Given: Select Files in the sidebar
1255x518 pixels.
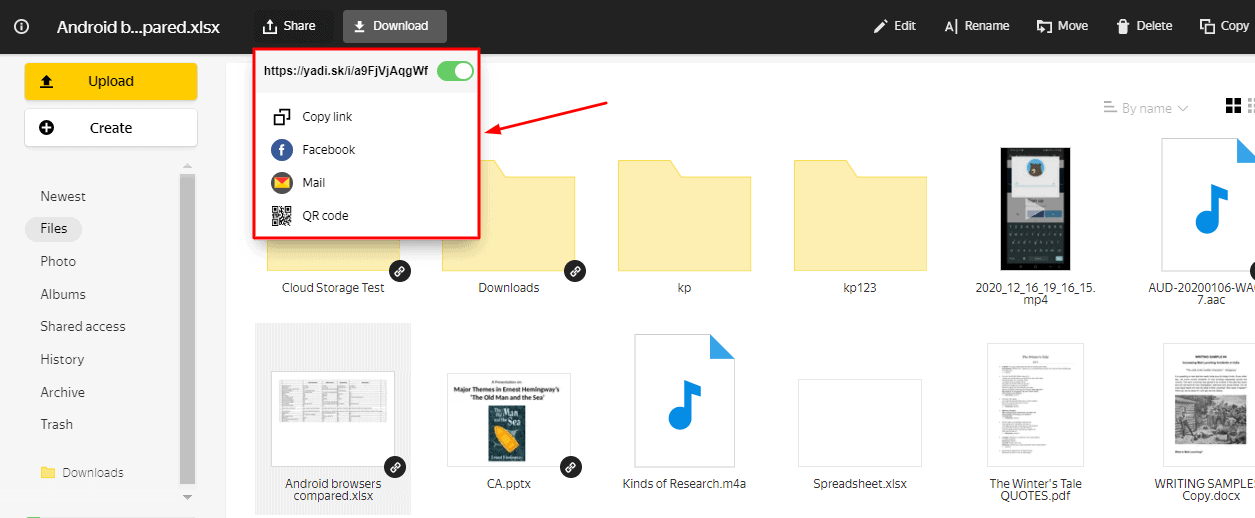Looking at the screenshot, I should point(54,229).
